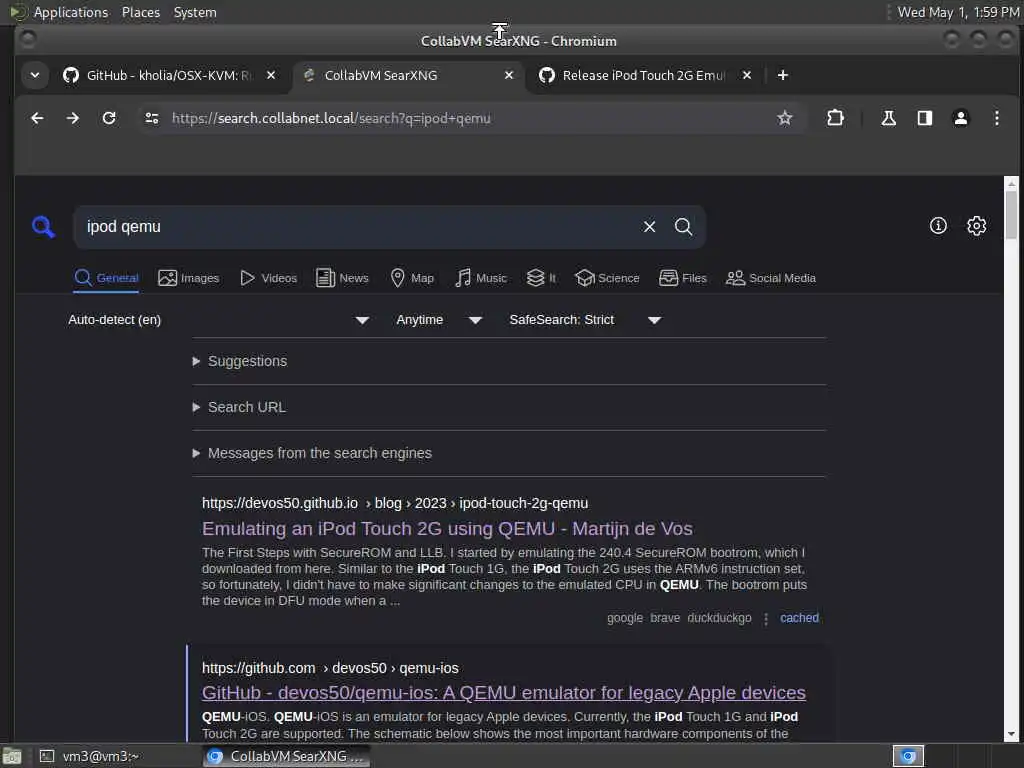The height and width of the screenshot is (768, 1024).
Task: Select the CollabVM SearXNG tab
Action: tap(409, 75)
